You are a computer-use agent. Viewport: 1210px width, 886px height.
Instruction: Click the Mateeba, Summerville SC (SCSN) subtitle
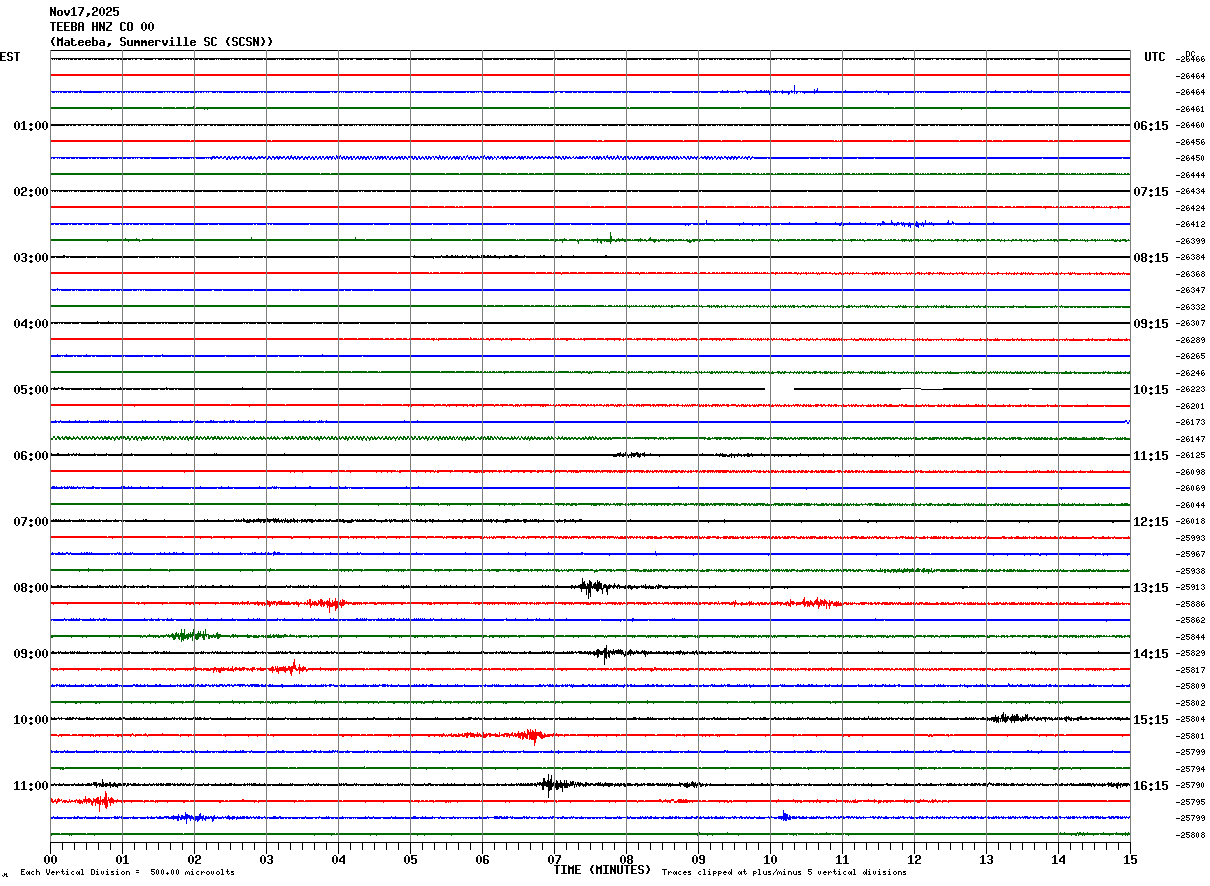point(161,42)
